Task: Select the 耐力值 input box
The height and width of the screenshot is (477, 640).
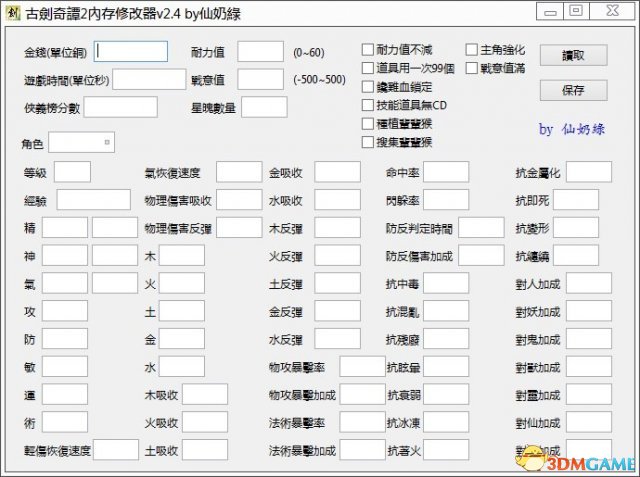Action: 260,51
